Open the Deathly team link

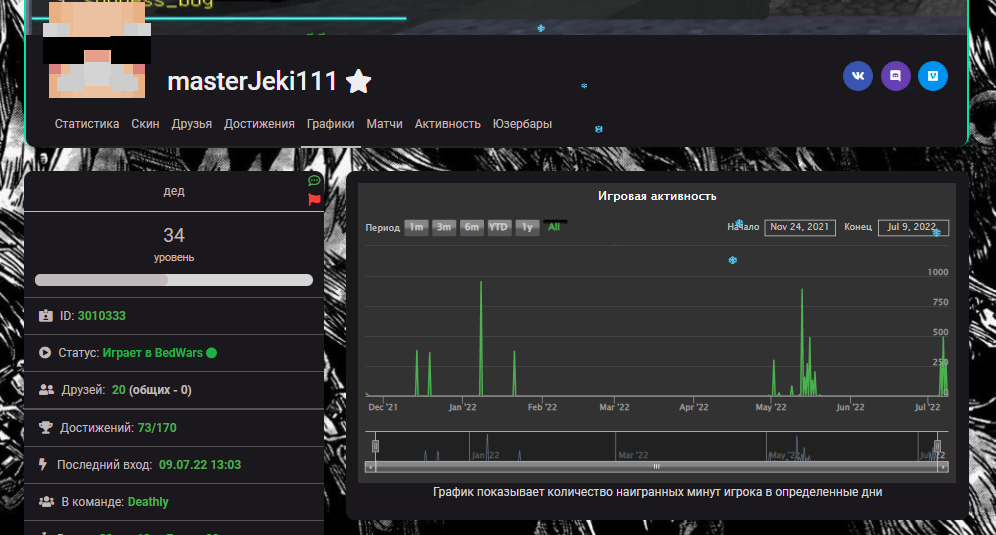[148, 502]
